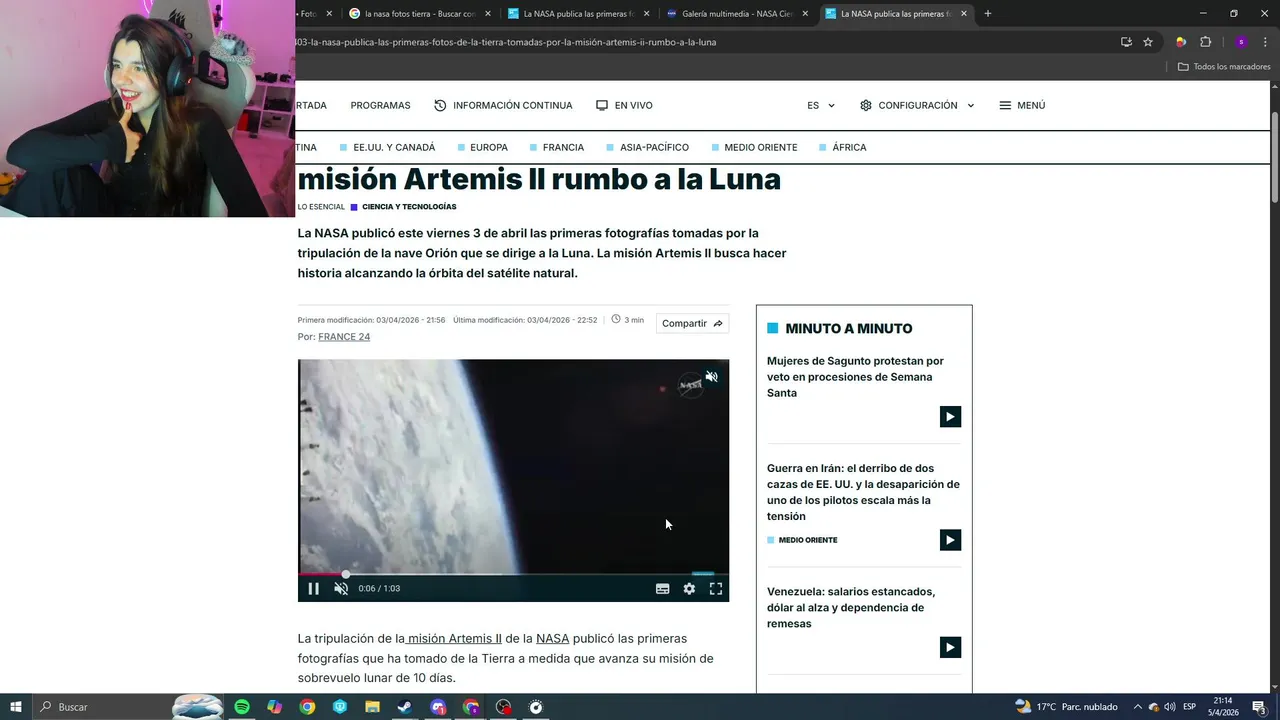Follow the misión Artemis II link

tap(454, 638)
